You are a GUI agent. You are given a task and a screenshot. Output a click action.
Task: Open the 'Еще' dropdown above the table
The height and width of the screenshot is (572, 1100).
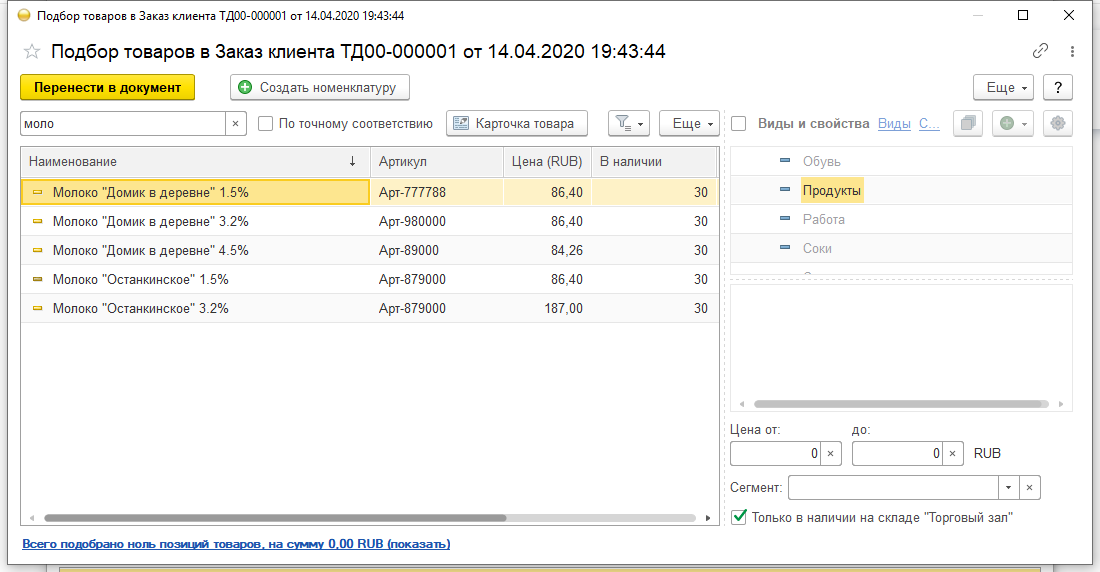(690, 124)
